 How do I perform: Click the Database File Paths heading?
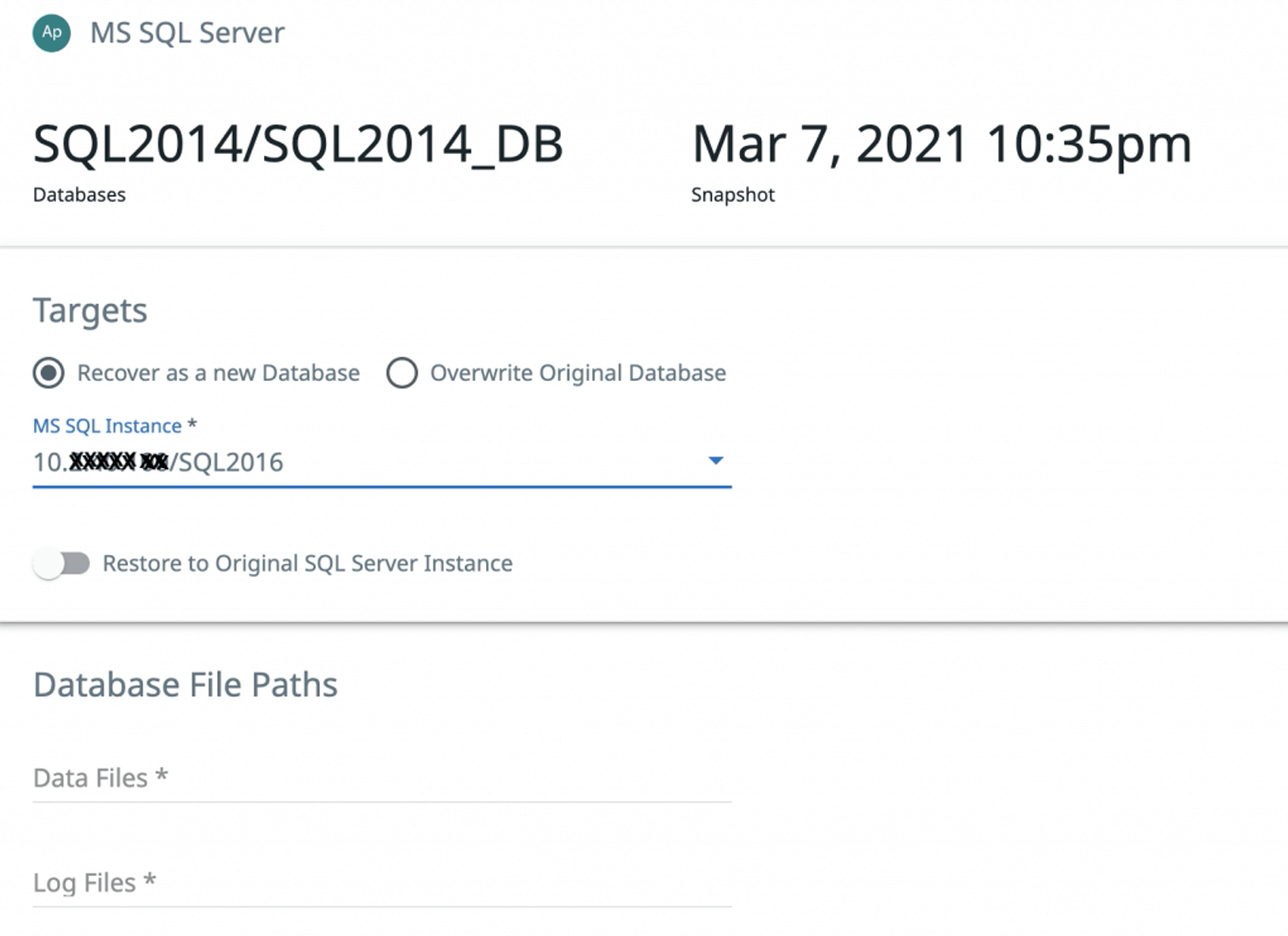(x=186, y=685)
